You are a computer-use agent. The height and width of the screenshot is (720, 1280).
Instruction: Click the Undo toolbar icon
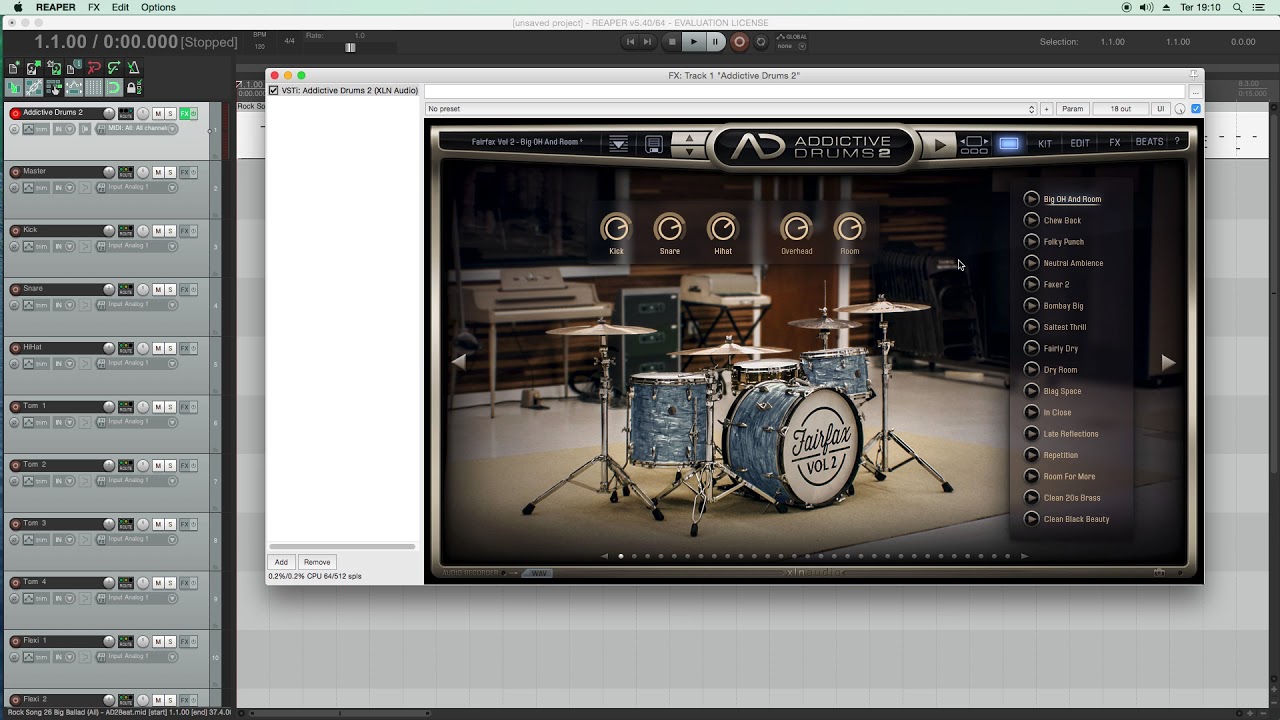coord(94,68)
